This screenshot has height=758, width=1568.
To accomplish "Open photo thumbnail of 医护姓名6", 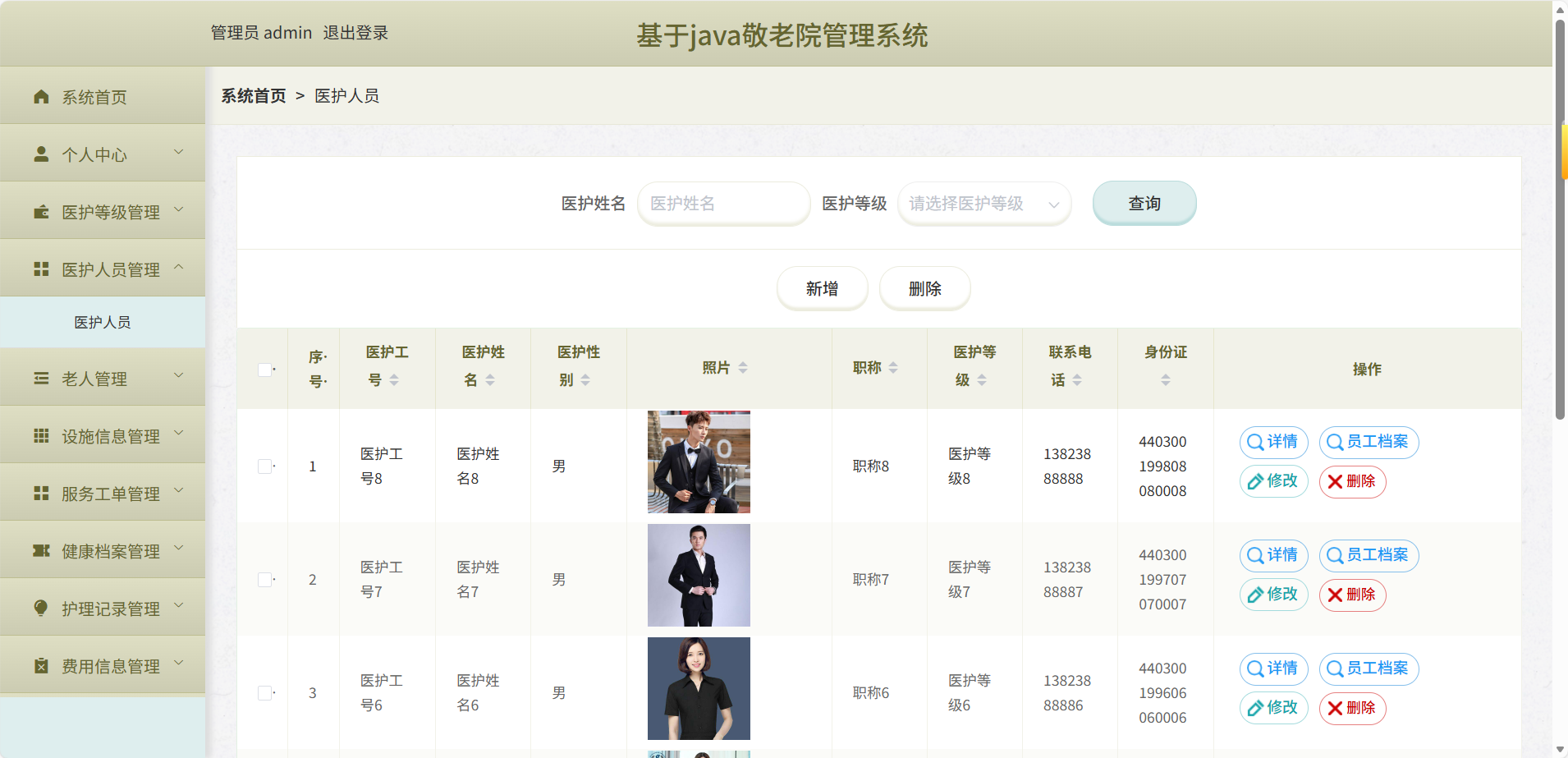I will tap(699, 689).
